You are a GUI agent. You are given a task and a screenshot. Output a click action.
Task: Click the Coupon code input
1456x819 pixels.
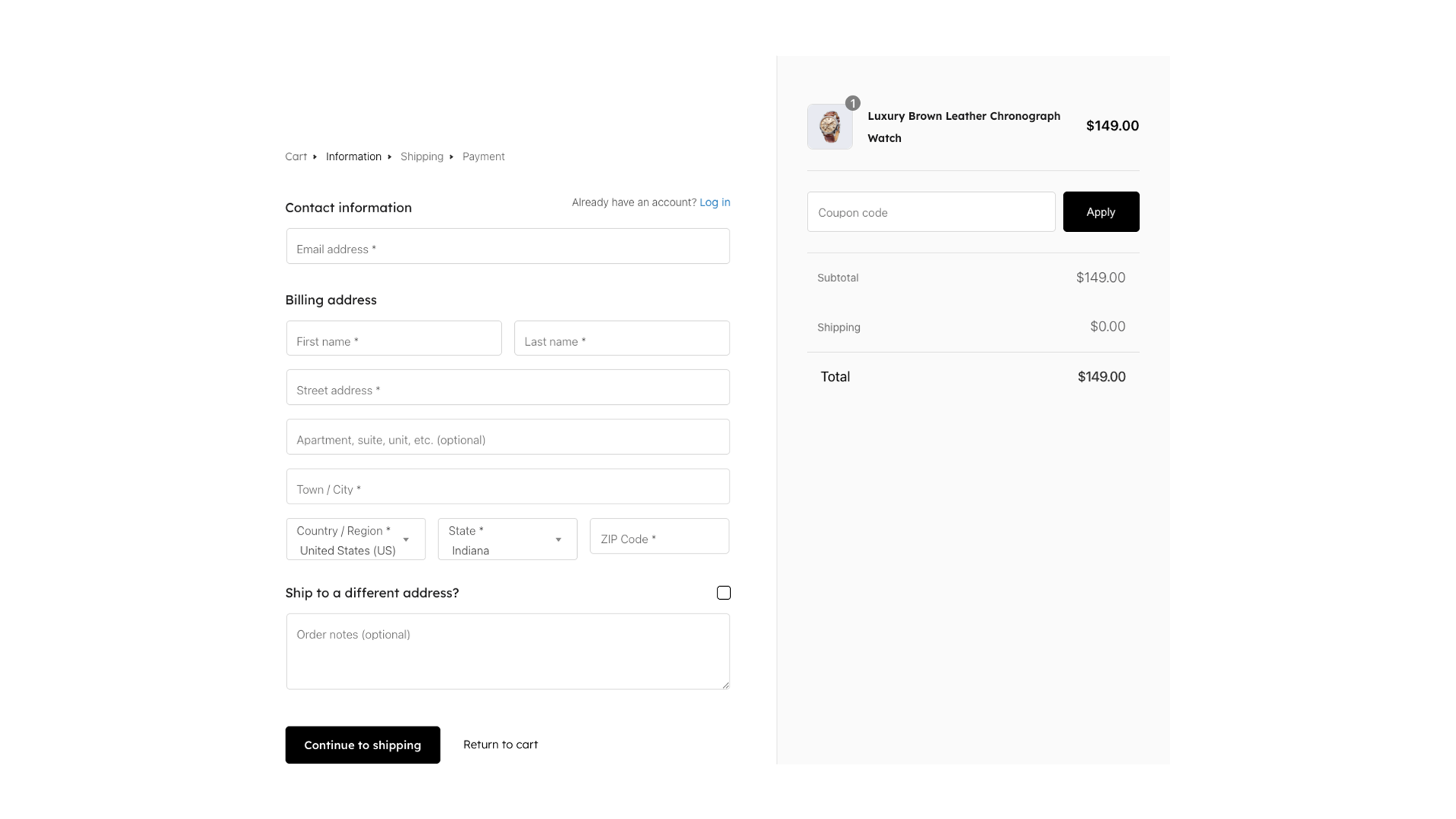tap(931, 212)
